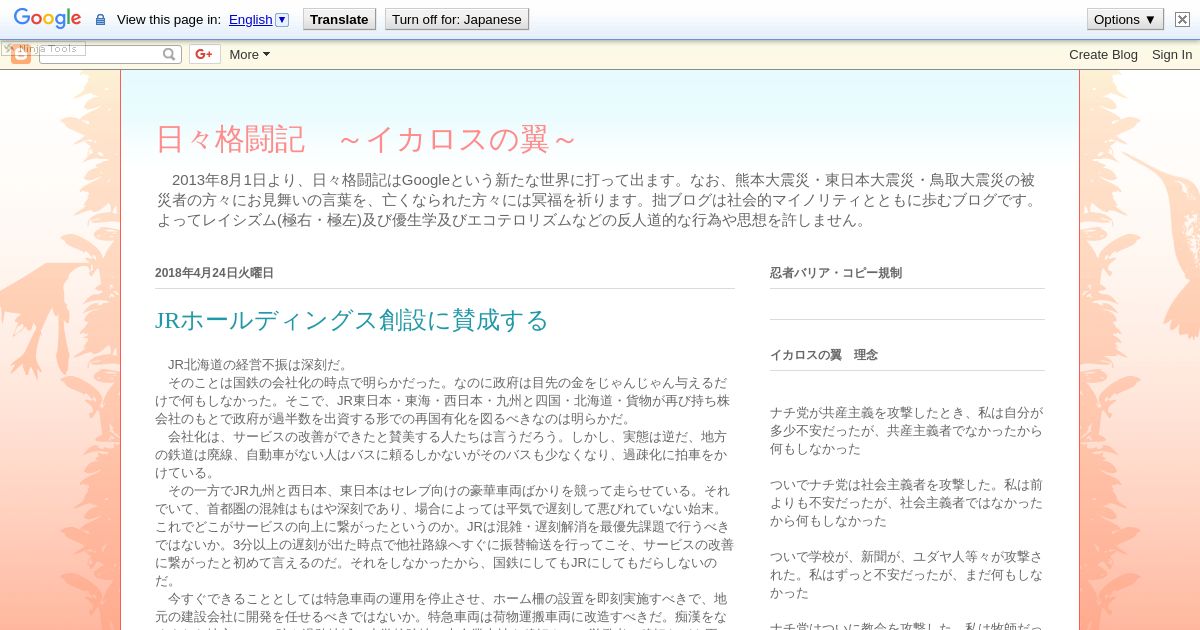Click the English language link
Screen dimensions: 1200x630
tap(250, 19)
